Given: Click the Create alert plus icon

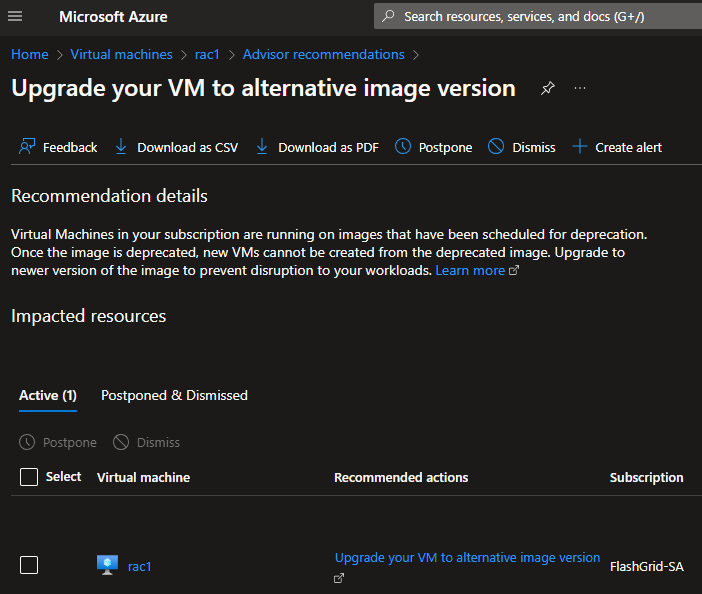Looking at the screenshot, I should 580,147.
